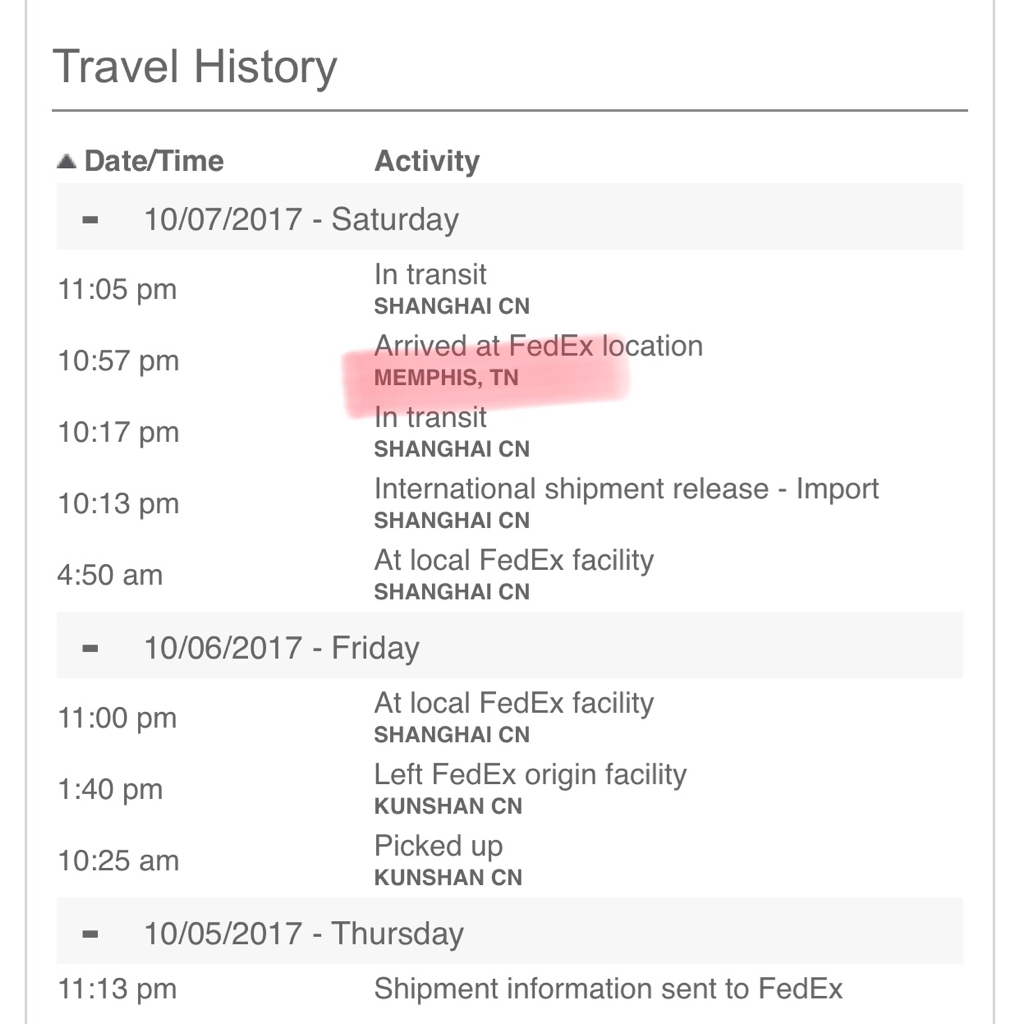Screen dimensions: 1019x1024
Task: Select International shipment release - Import entry
Action: [x=510, y=503]
